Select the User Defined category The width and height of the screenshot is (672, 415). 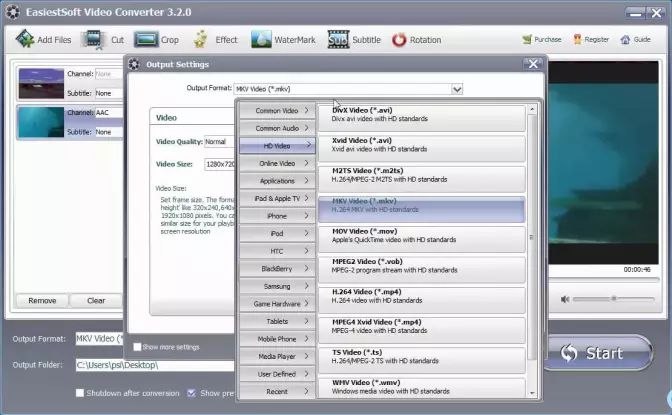pos(277,374)
